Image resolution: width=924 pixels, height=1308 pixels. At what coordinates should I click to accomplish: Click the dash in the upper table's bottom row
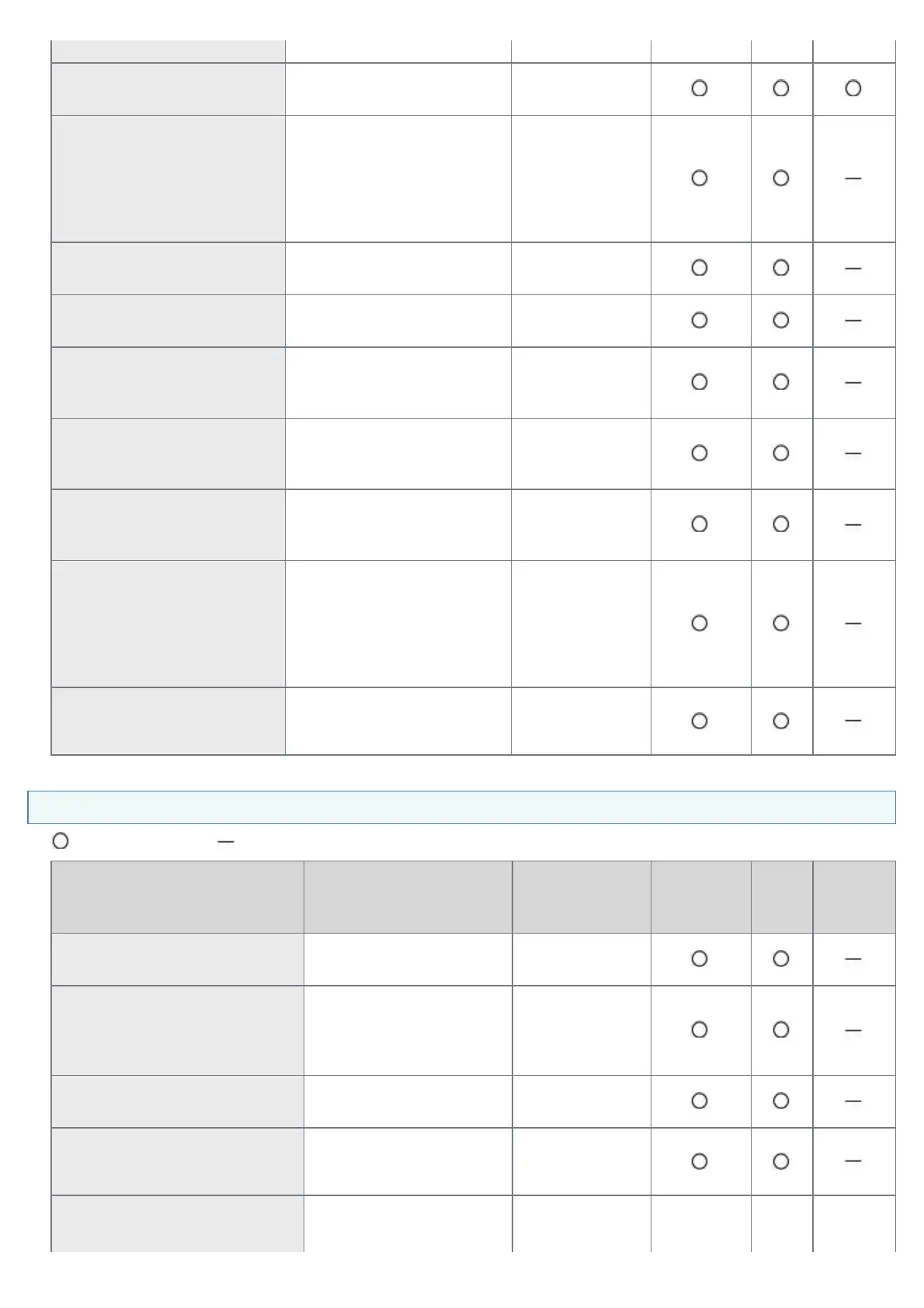coord(853,721)
